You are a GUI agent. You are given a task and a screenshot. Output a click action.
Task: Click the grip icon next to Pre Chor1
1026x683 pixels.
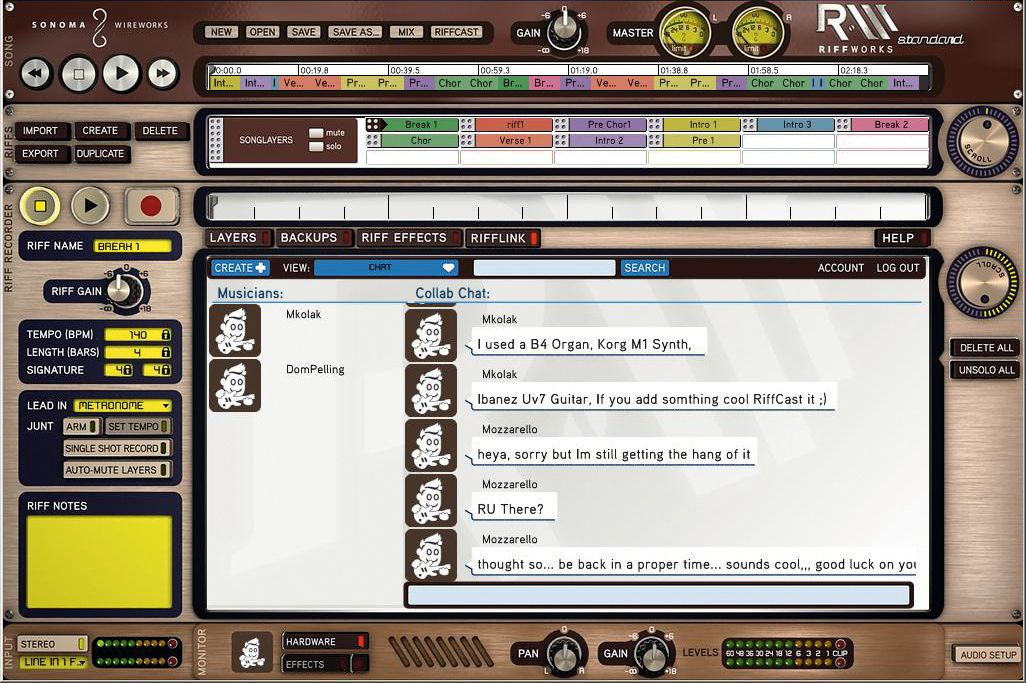[561, 124]
